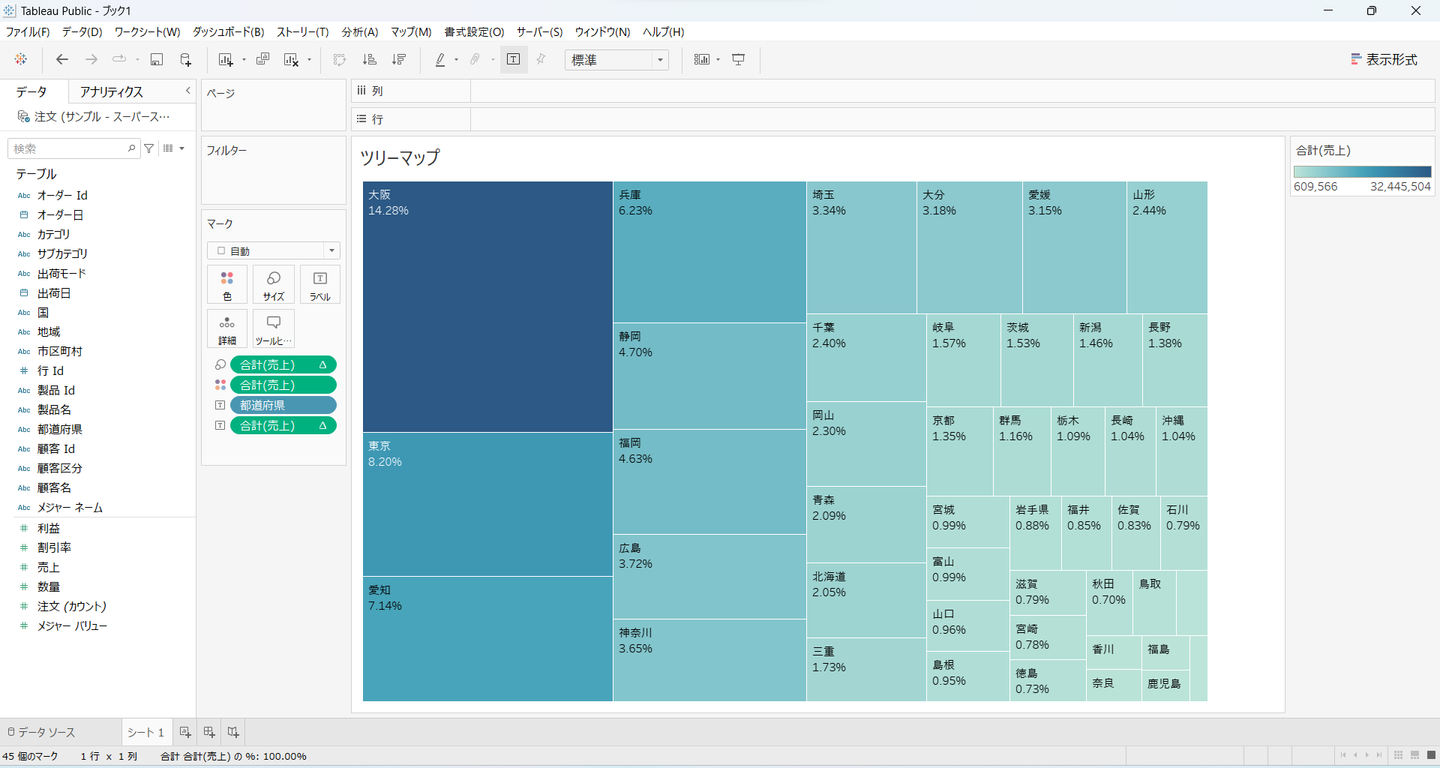This screenshot has height=768, width=1440.
Task: Toggle the Show mark labels button
Action: coord(513,60)
